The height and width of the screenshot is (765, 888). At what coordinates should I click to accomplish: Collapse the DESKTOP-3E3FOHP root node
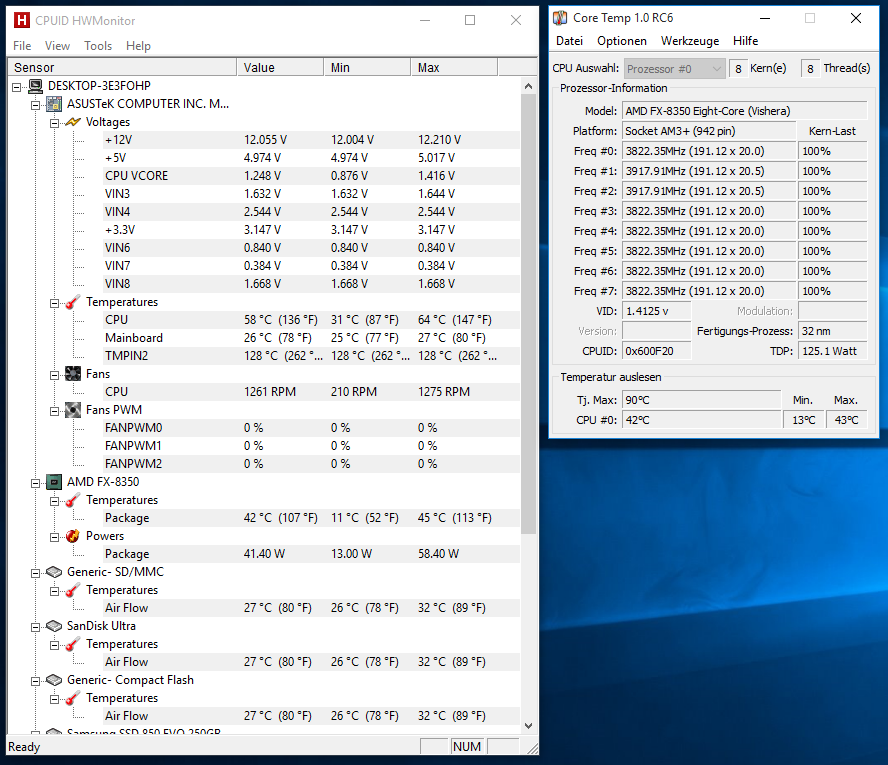pyautogui.click(x=17, y=87)
